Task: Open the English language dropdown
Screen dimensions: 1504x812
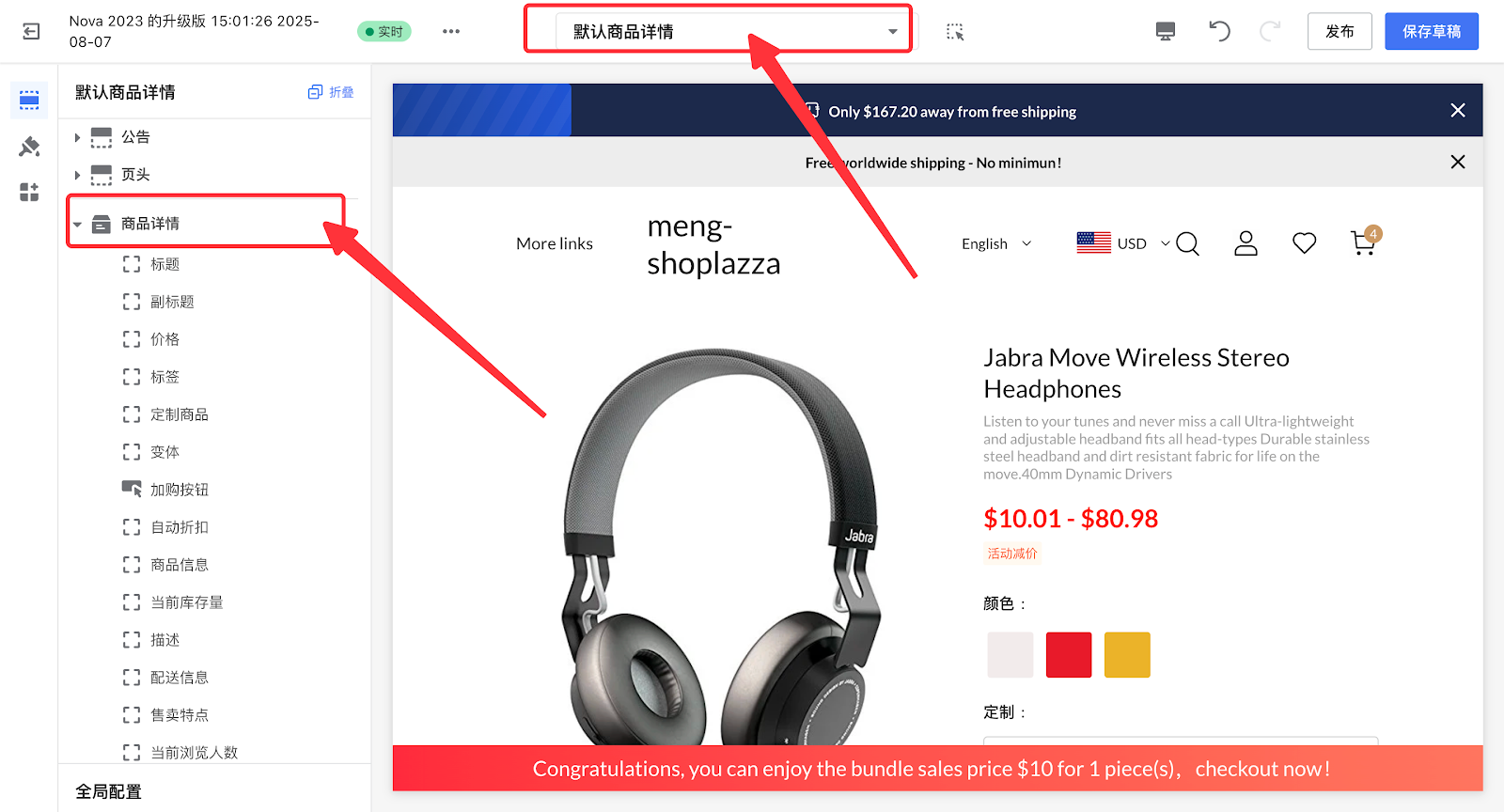Action: pos(996,243)
